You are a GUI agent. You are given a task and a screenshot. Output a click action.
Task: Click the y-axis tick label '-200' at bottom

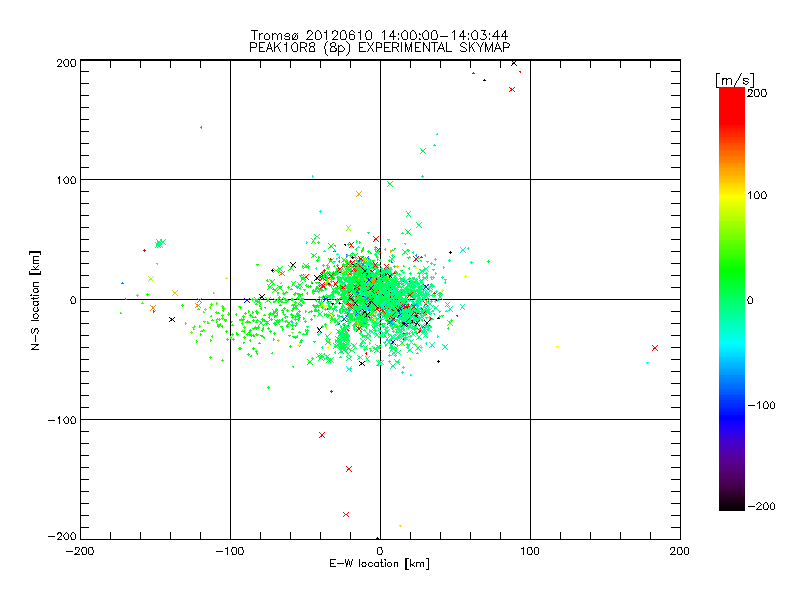coord(62,536)
